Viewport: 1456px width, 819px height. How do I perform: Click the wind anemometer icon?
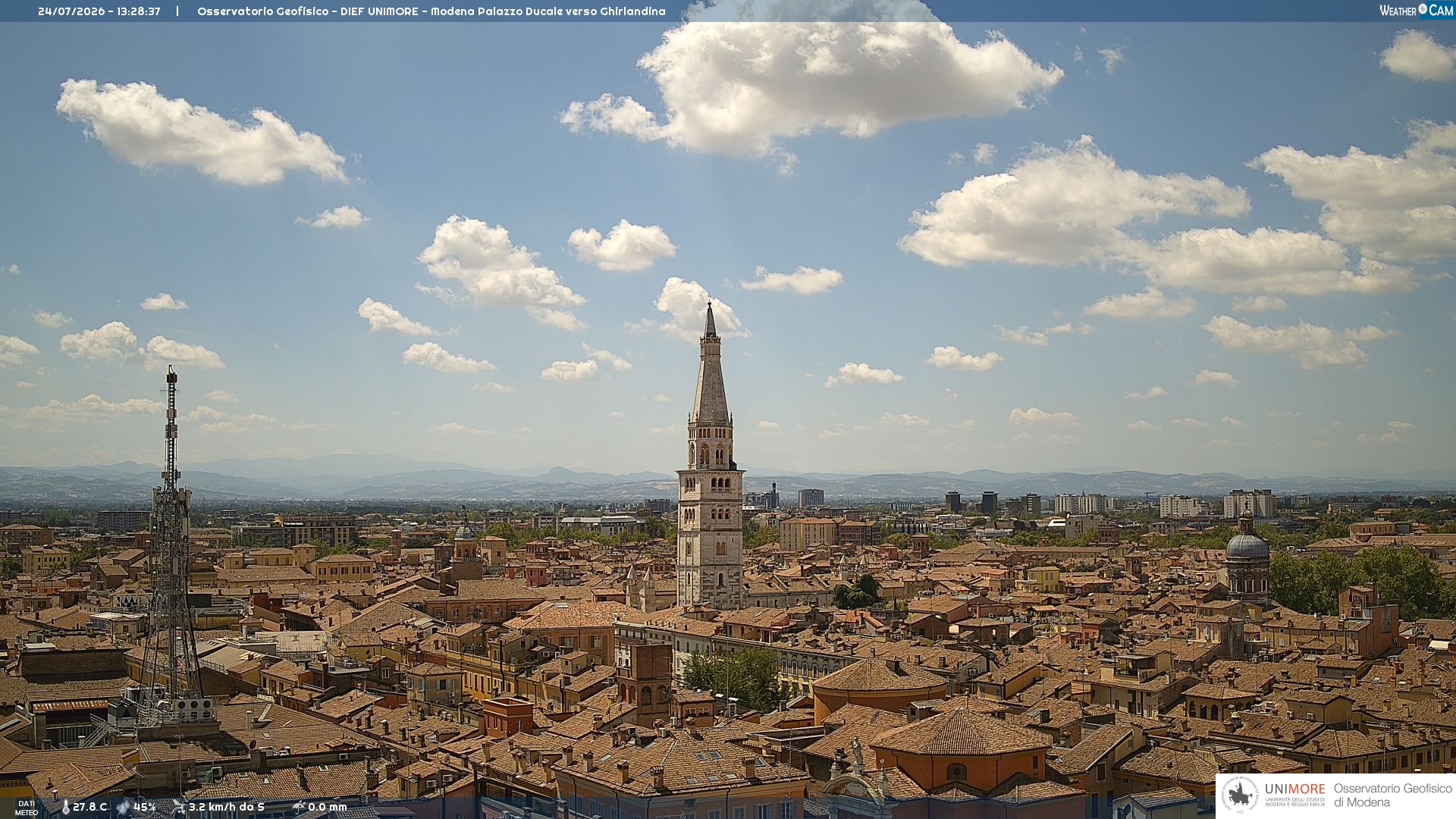coord(178,807)
